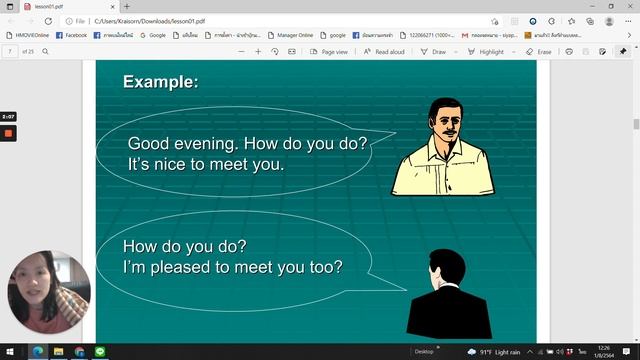The height and width of the screenshot is (360, 640).
Task: Rotate the PDF page
Action: pyautogui.click(x=275, y=52)
